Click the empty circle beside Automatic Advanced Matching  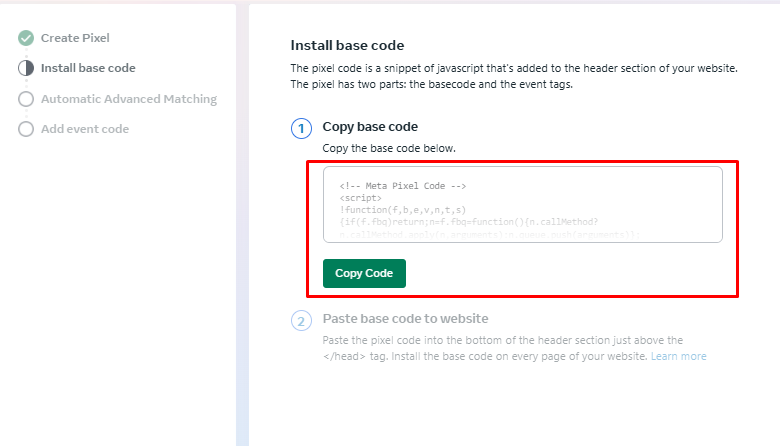(26, 99)
